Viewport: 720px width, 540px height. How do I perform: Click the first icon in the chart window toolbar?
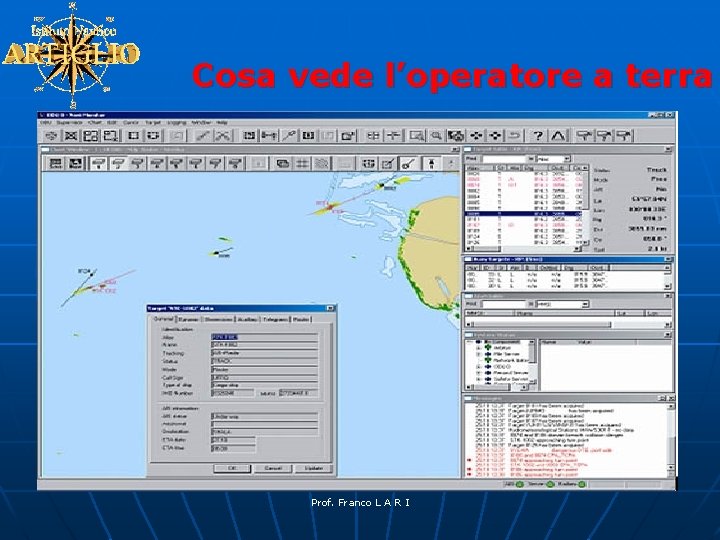(x=56, y=163)
